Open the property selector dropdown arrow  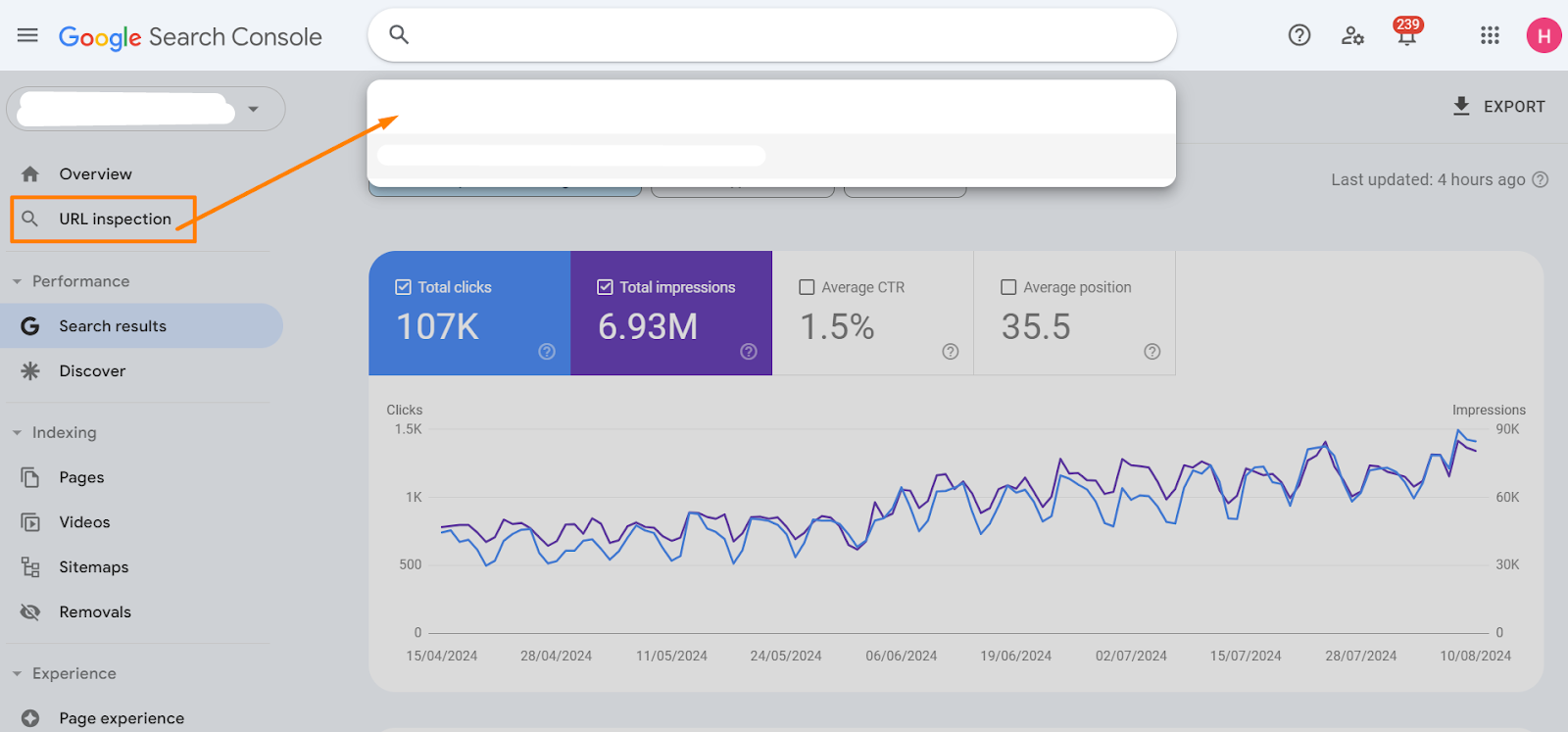[254, 109]
